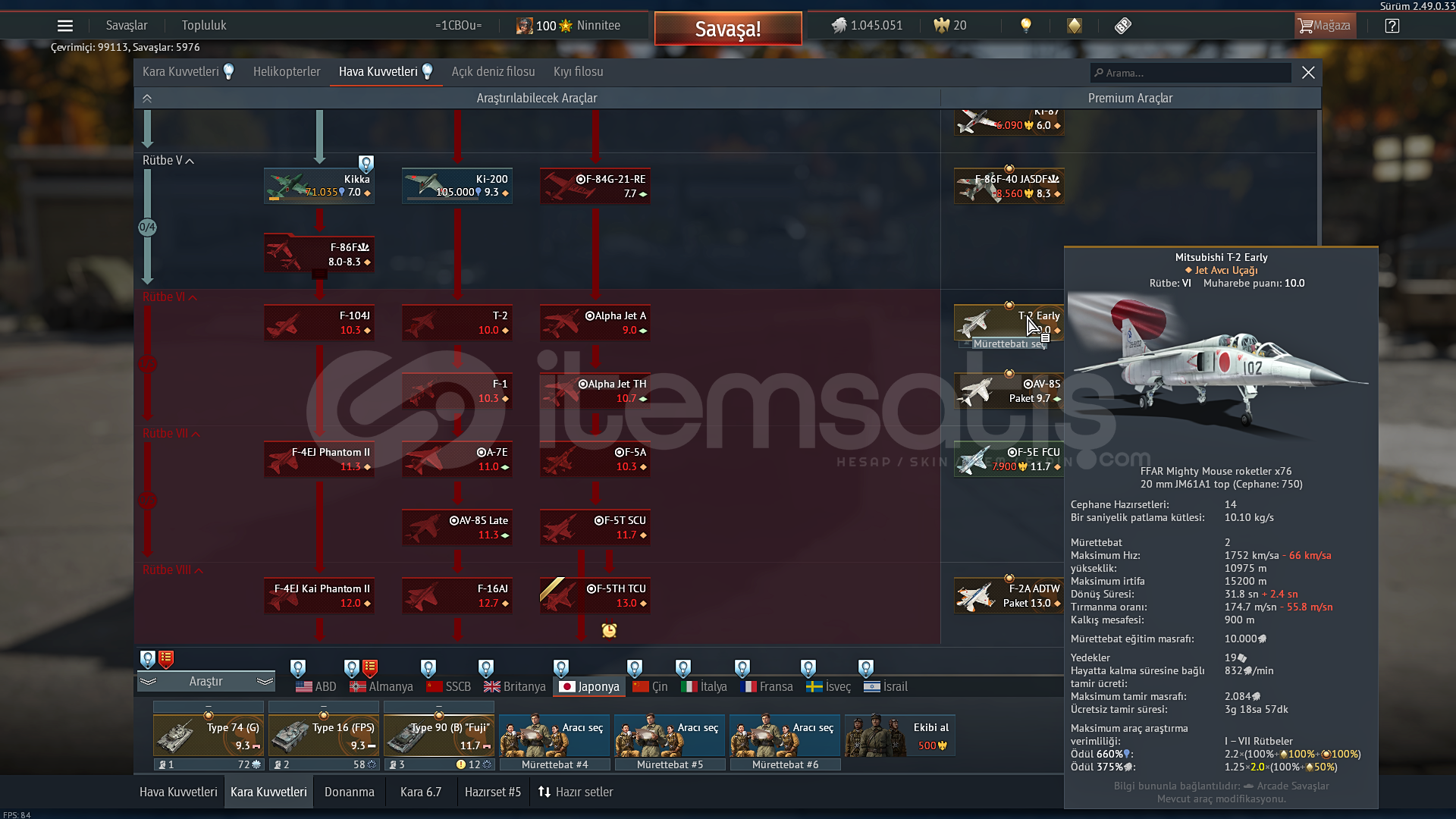
Task: Select premium AV-8S Paket 9.7
Action: coord(1009,391)
